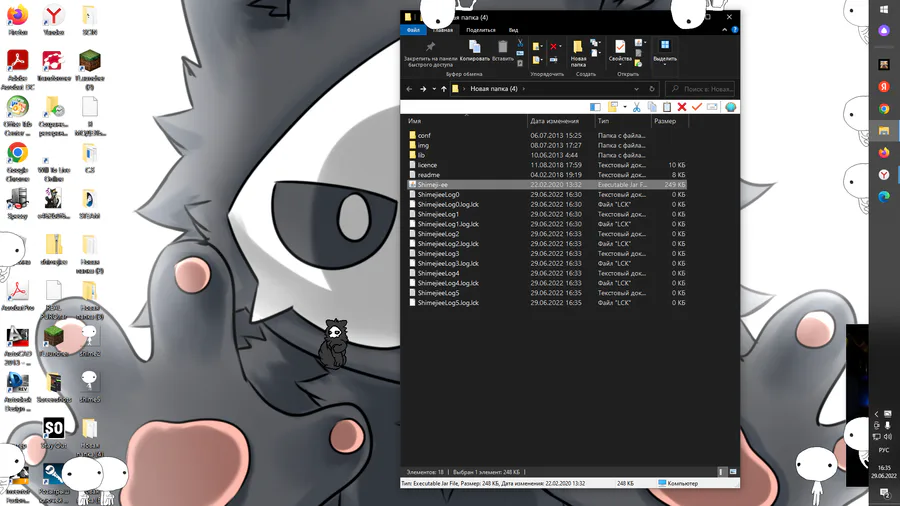Click the ribbon Cut scissors icon
900x506 pixels.
[520, 43]
